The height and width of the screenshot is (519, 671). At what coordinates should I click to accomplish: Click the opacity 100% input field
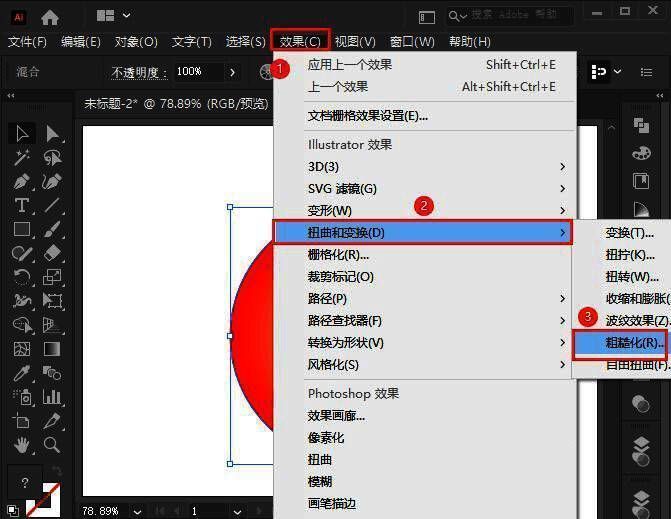pyautogui.click(x=199, y=72)
